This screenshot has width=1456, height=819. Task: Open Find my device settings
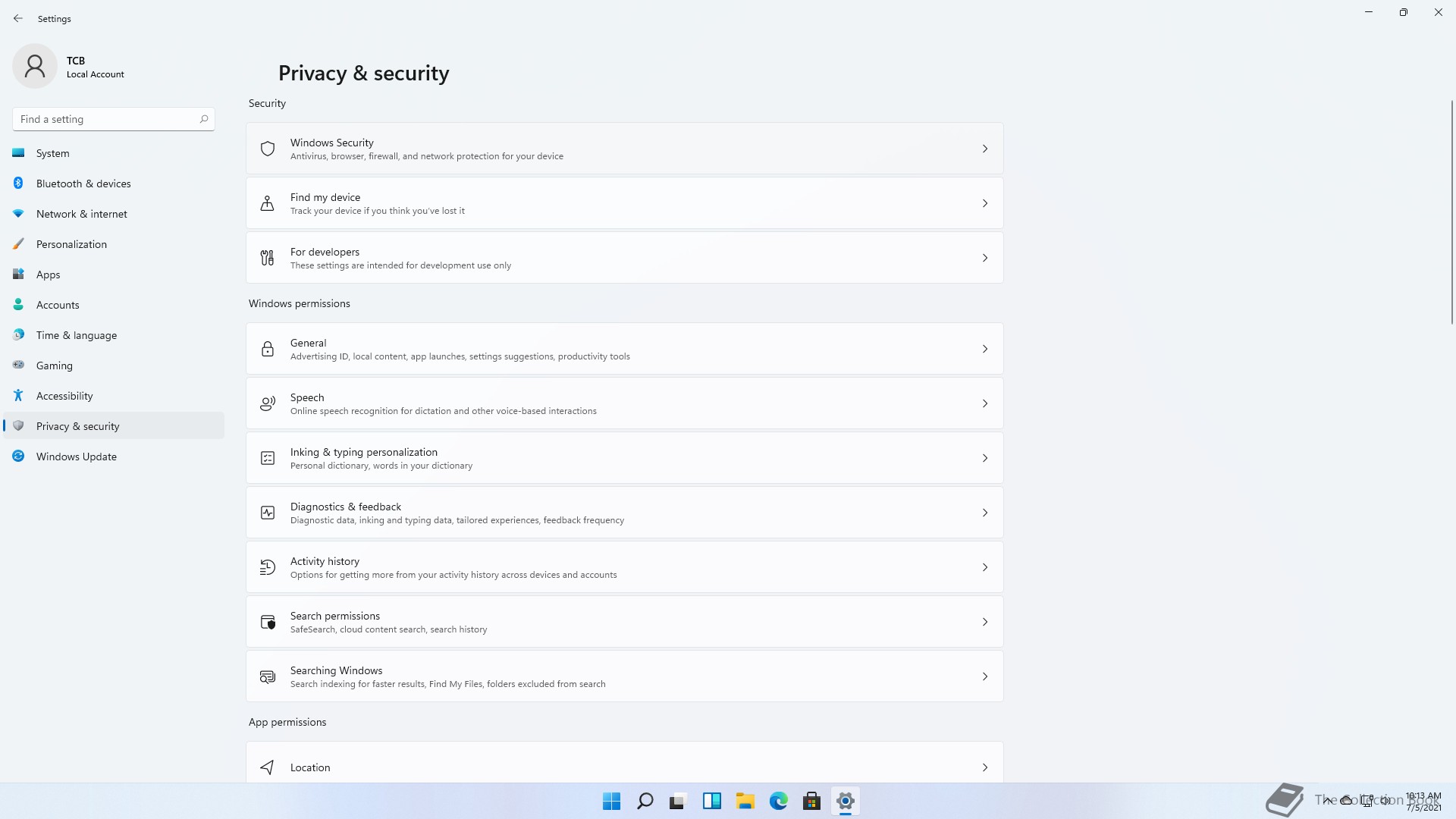(x=624, y=203)
